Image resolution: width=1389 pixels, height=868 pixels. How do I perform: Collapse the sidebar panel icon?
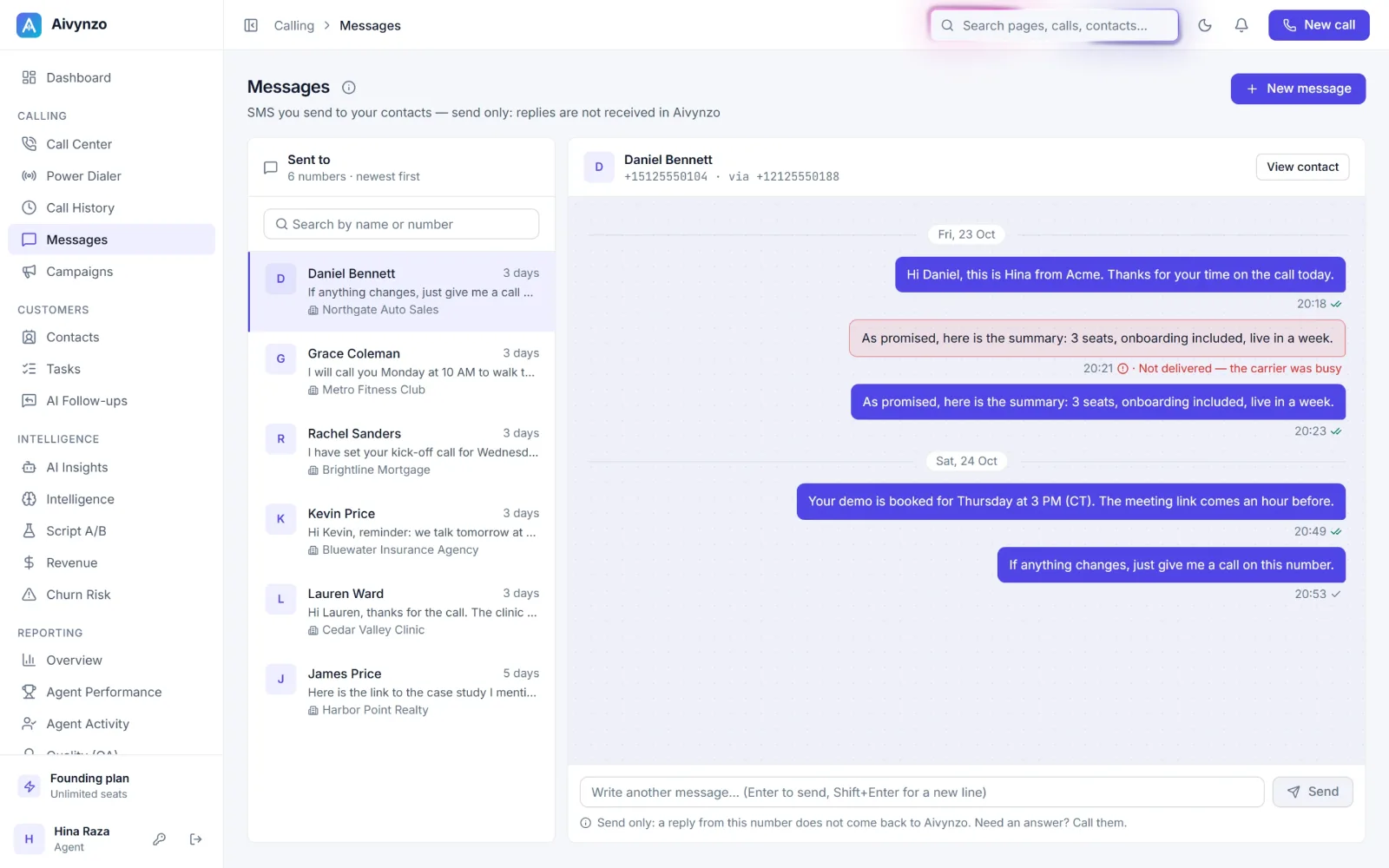pyautogui.click(x=251, y=25)
